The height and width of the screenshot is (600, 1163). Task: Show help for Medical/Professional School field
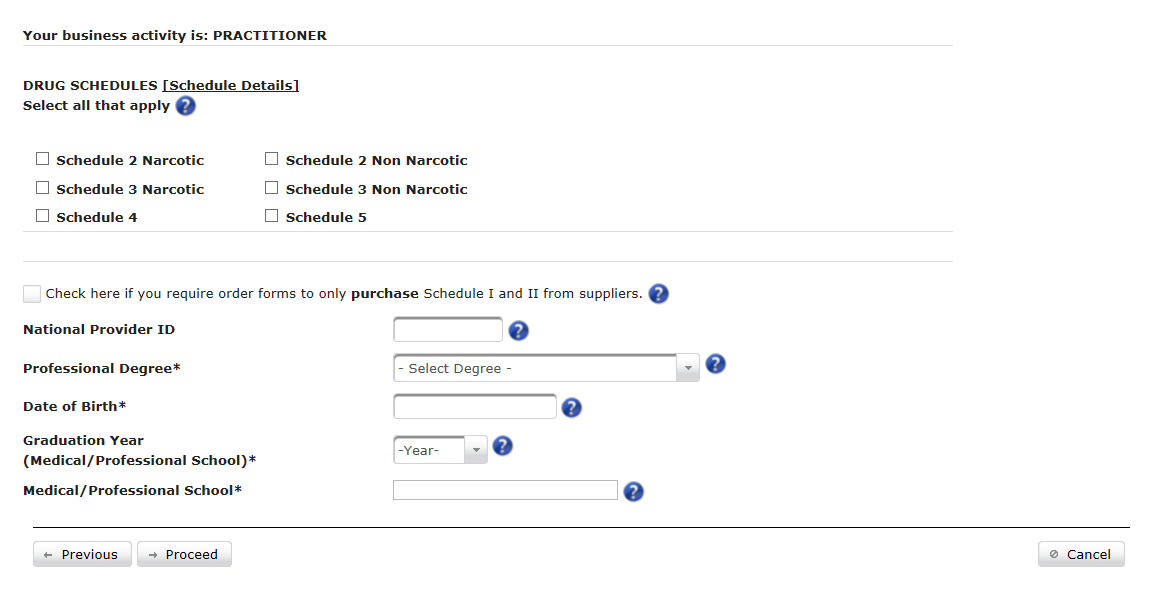(633, 492)
